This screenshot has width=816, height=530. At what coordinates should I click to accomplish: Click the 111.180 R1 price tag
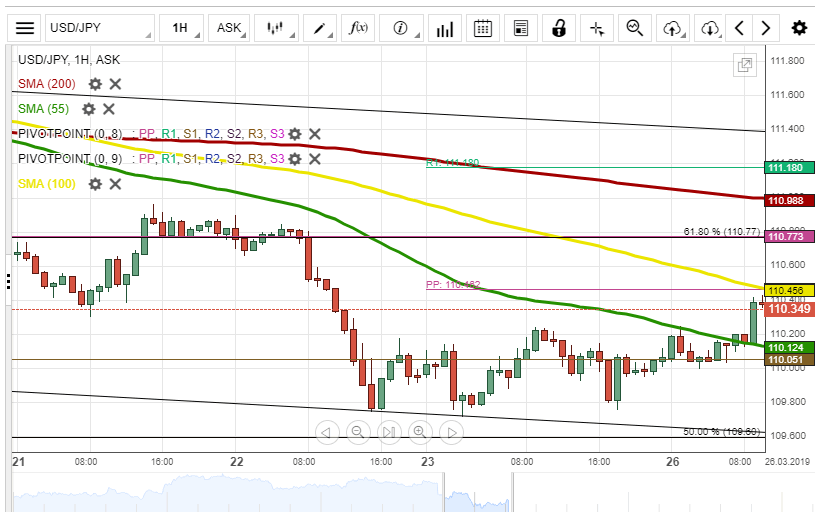click(x=789, y=168)
